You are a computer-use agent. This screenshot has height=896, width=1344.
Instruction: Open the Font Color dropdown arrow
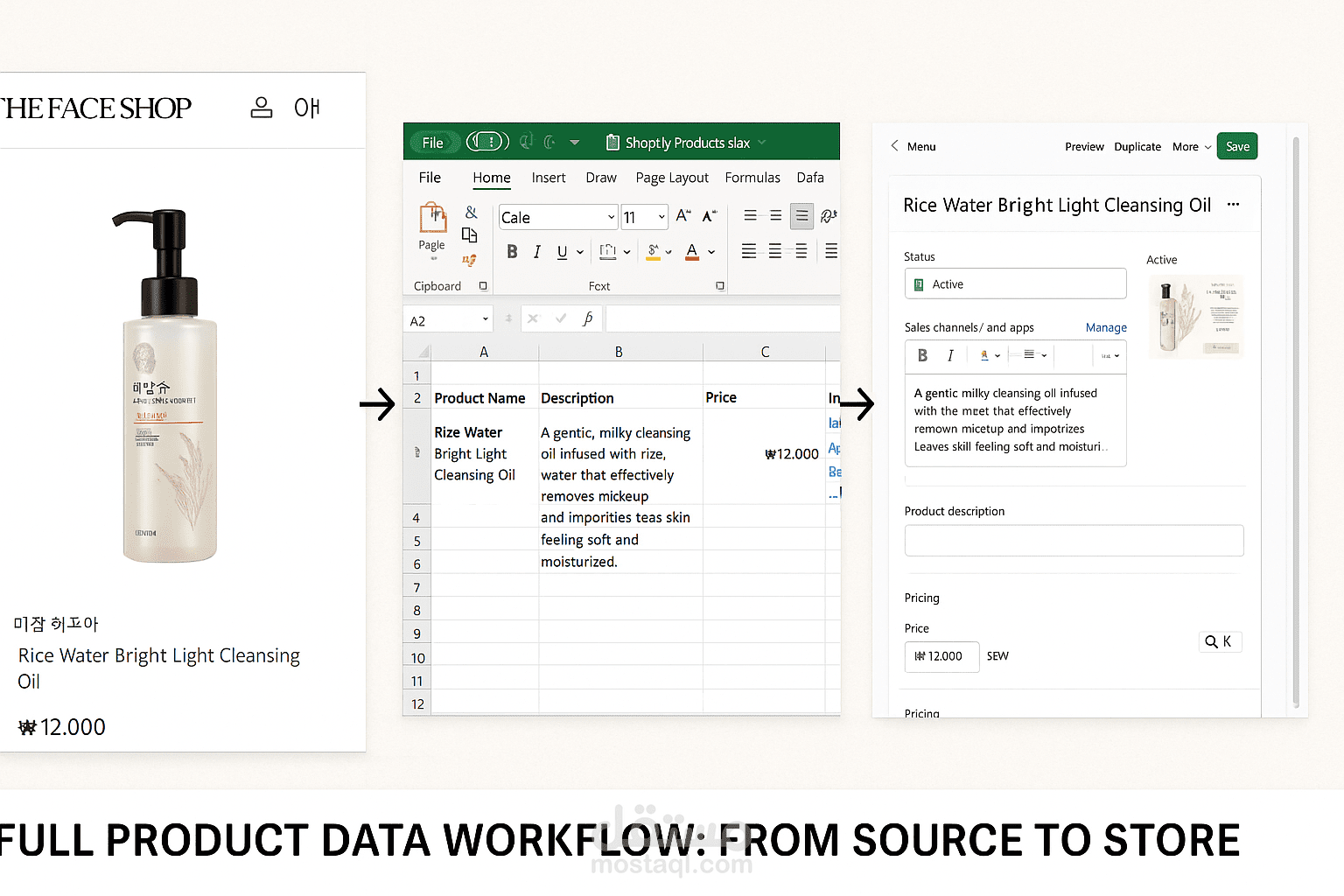[711, 252]
